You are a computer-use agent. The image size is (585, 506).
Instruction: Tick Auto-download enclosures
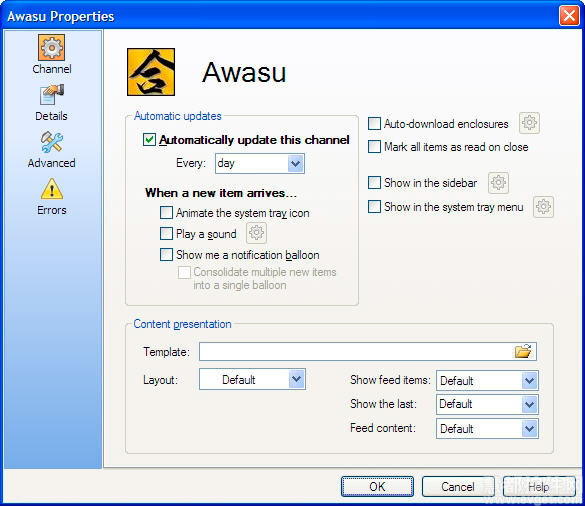tap(374, 124)
